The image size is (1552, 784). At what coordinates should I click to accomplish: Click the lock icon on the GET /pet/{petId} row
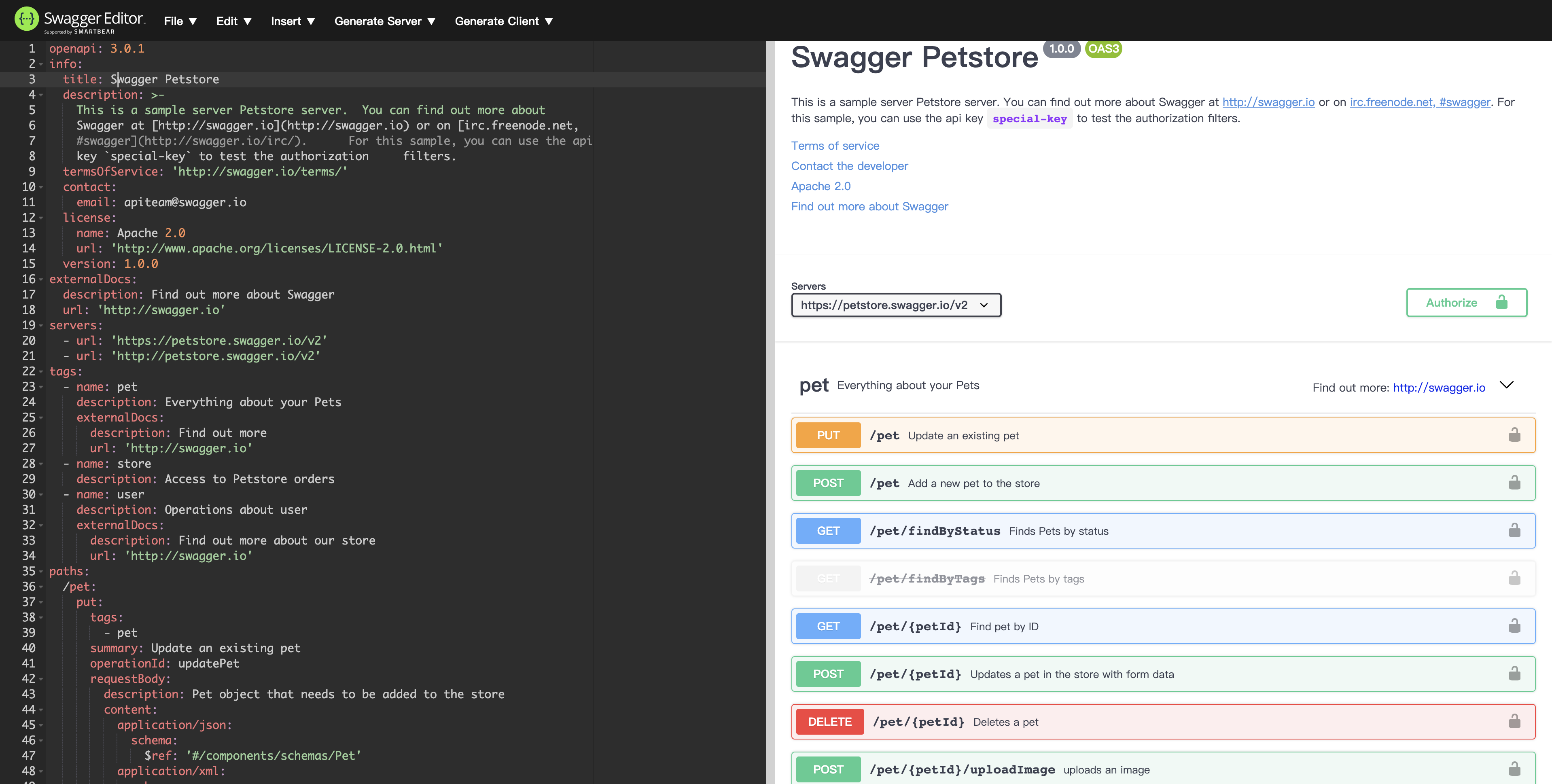tap(1514, 626)
